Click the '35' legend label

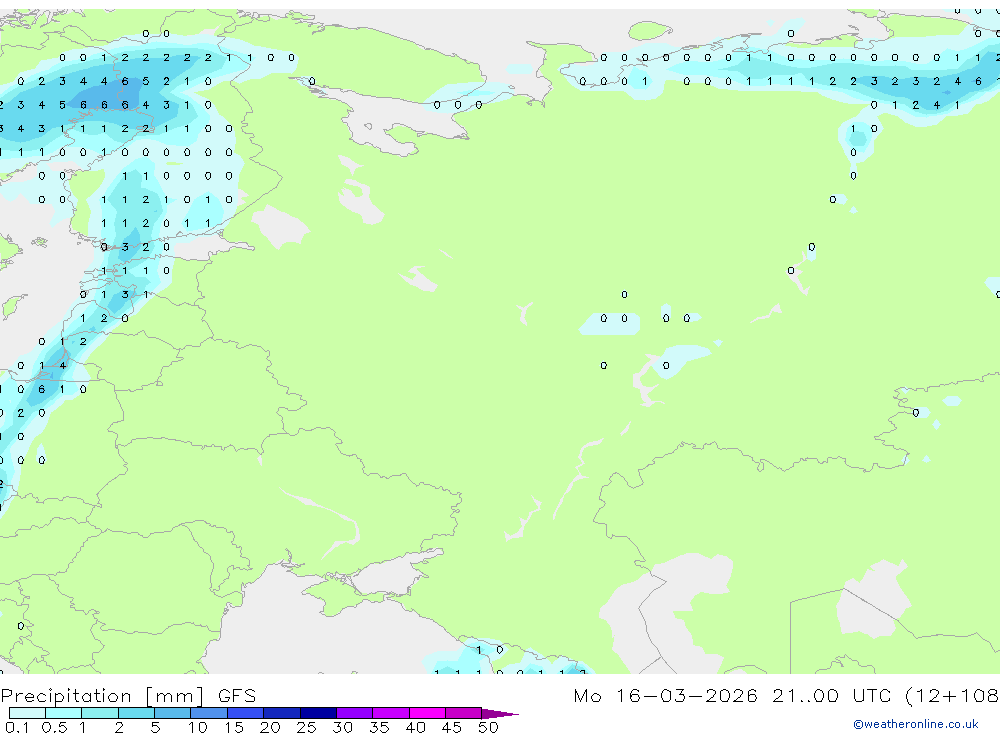click(379, 727)
